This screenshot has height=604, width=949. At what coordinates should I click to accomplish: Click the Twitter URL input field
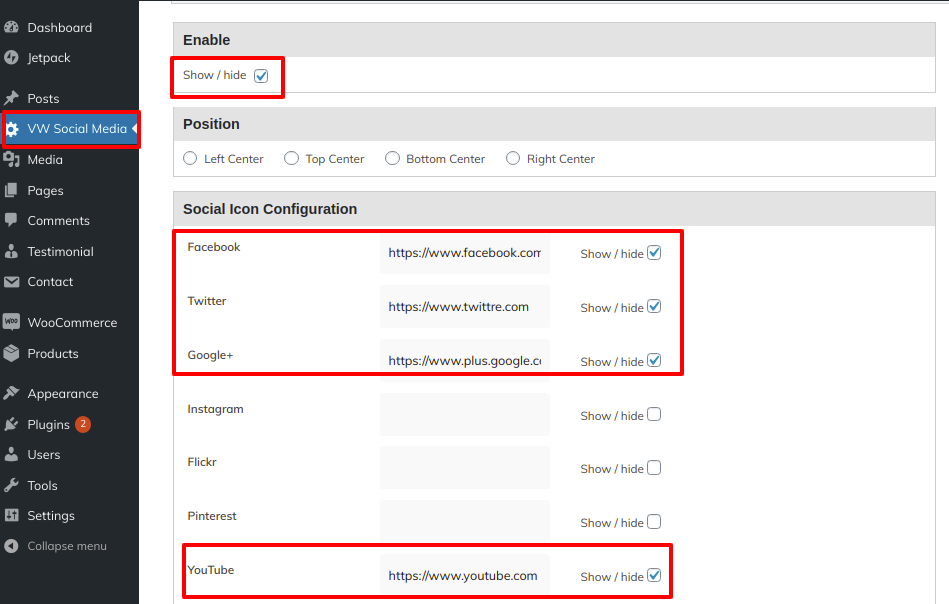coord(464,307)
